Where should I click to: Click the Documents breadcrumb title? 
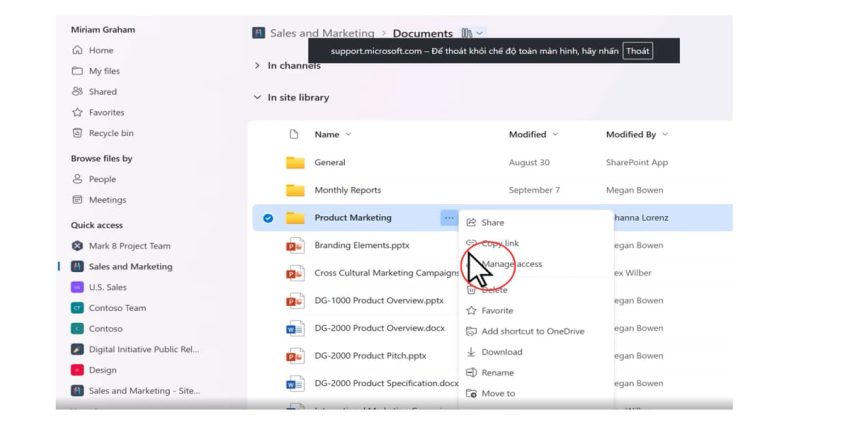(x=422, y=34)
